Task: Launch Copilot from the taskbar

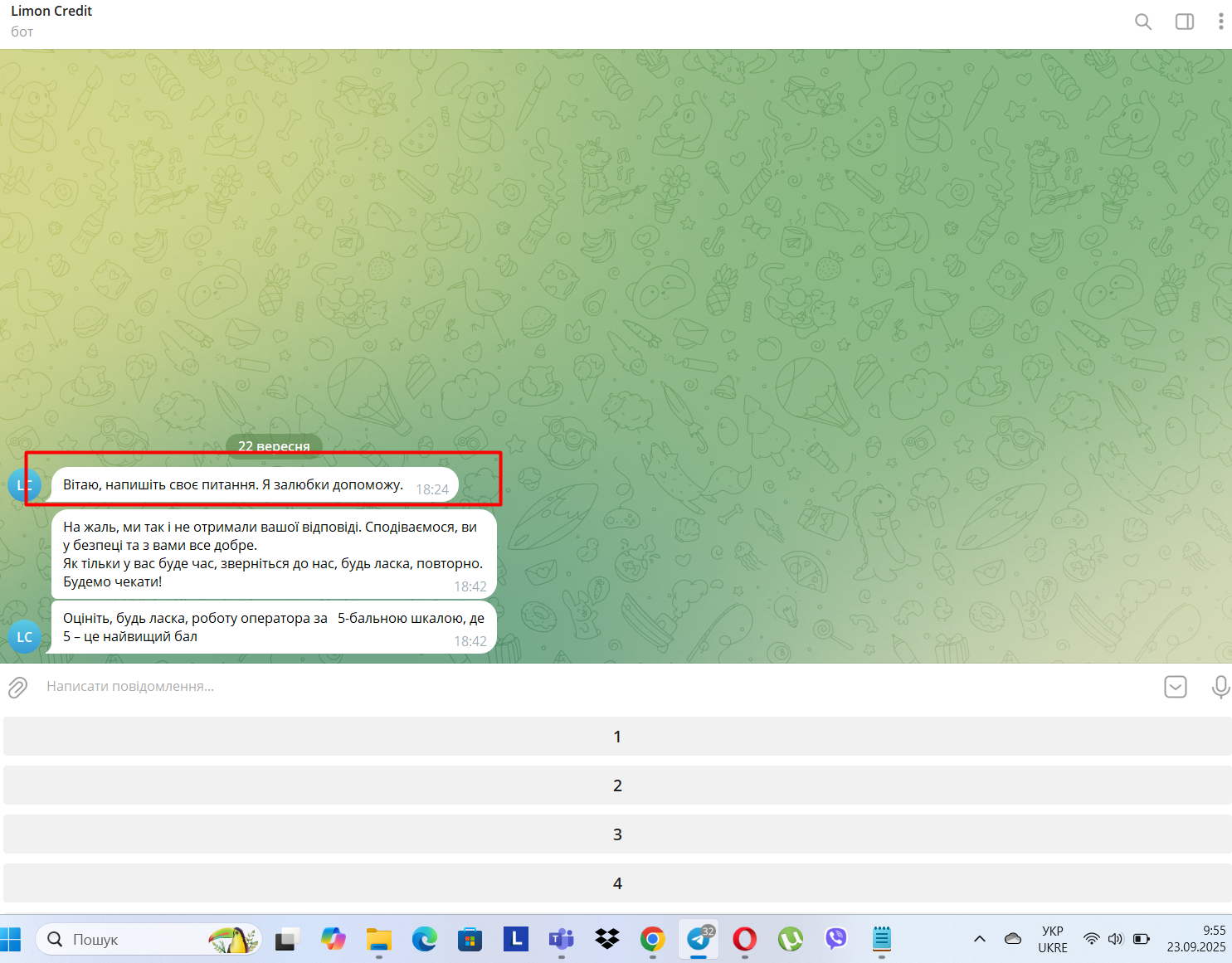Action: (x=334, y=939)
